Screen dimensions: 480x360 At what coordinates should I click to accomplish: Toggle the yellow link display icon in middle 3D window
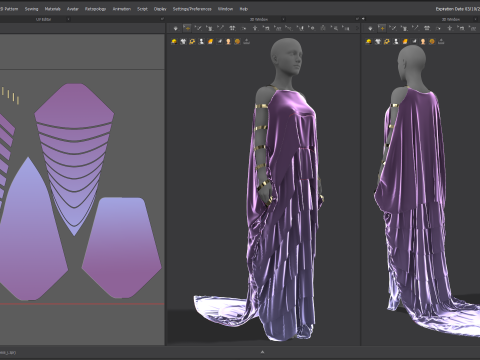click(192, 41)
